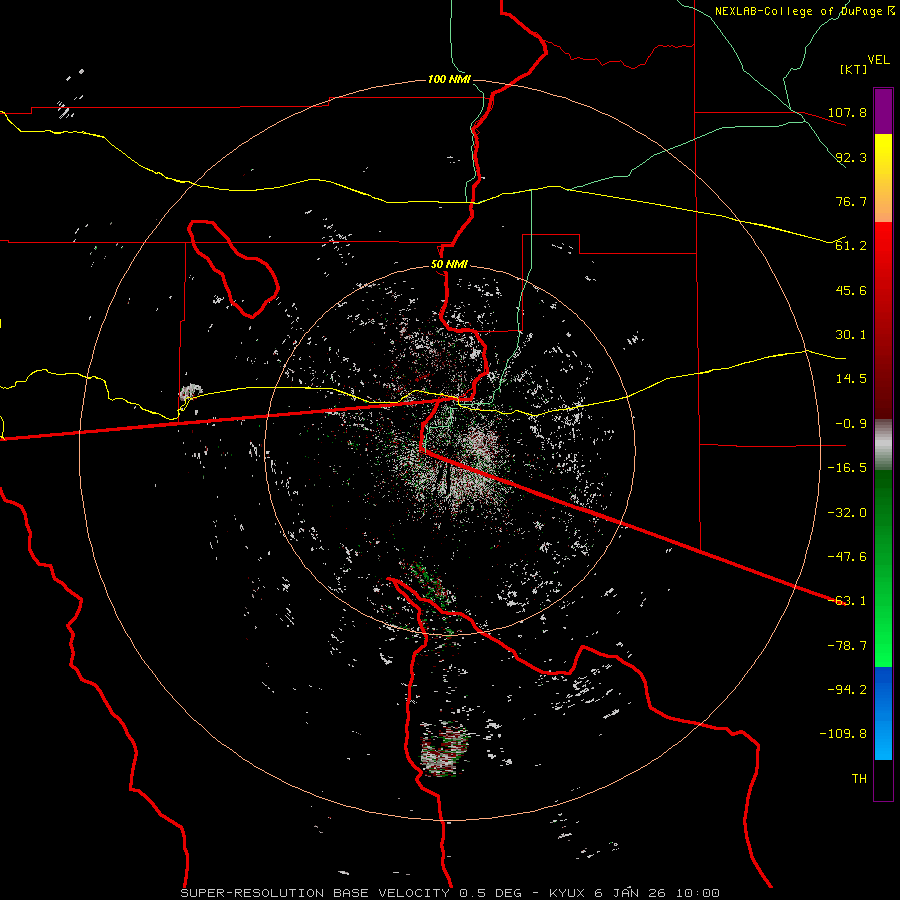The height and width of the screenshot is (900, 900).
Task: Click the -0.9 velocity scale value
Action: 851,424
